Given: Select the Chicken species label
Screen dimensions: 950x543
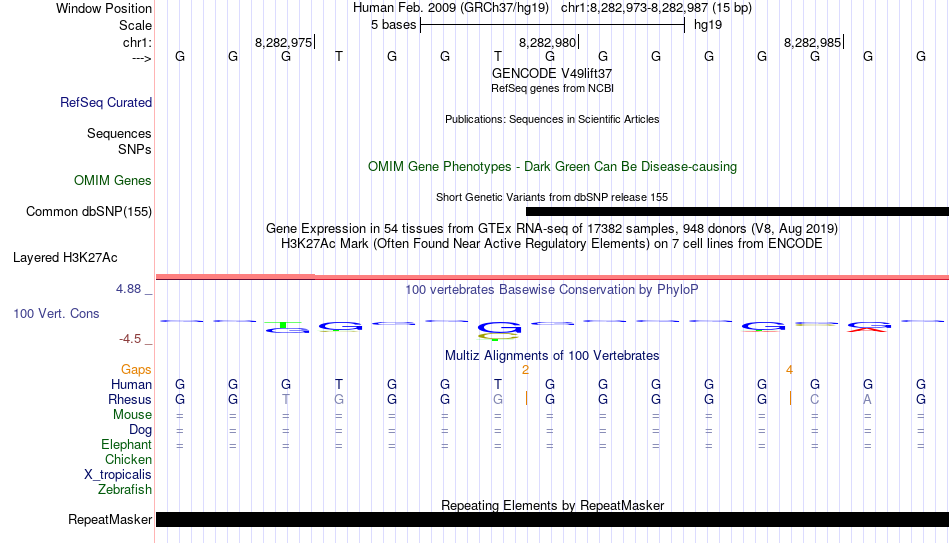Looking at the screenshot, I should coord(128,459).
